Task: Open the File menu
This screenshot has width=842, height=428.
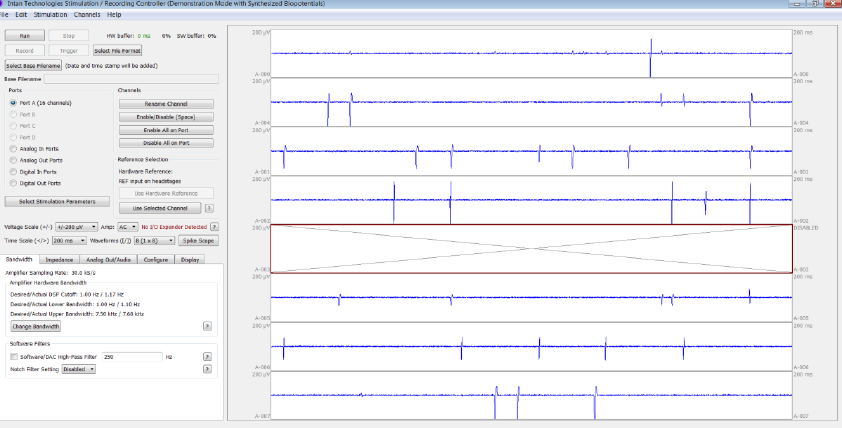Action: 4,14
